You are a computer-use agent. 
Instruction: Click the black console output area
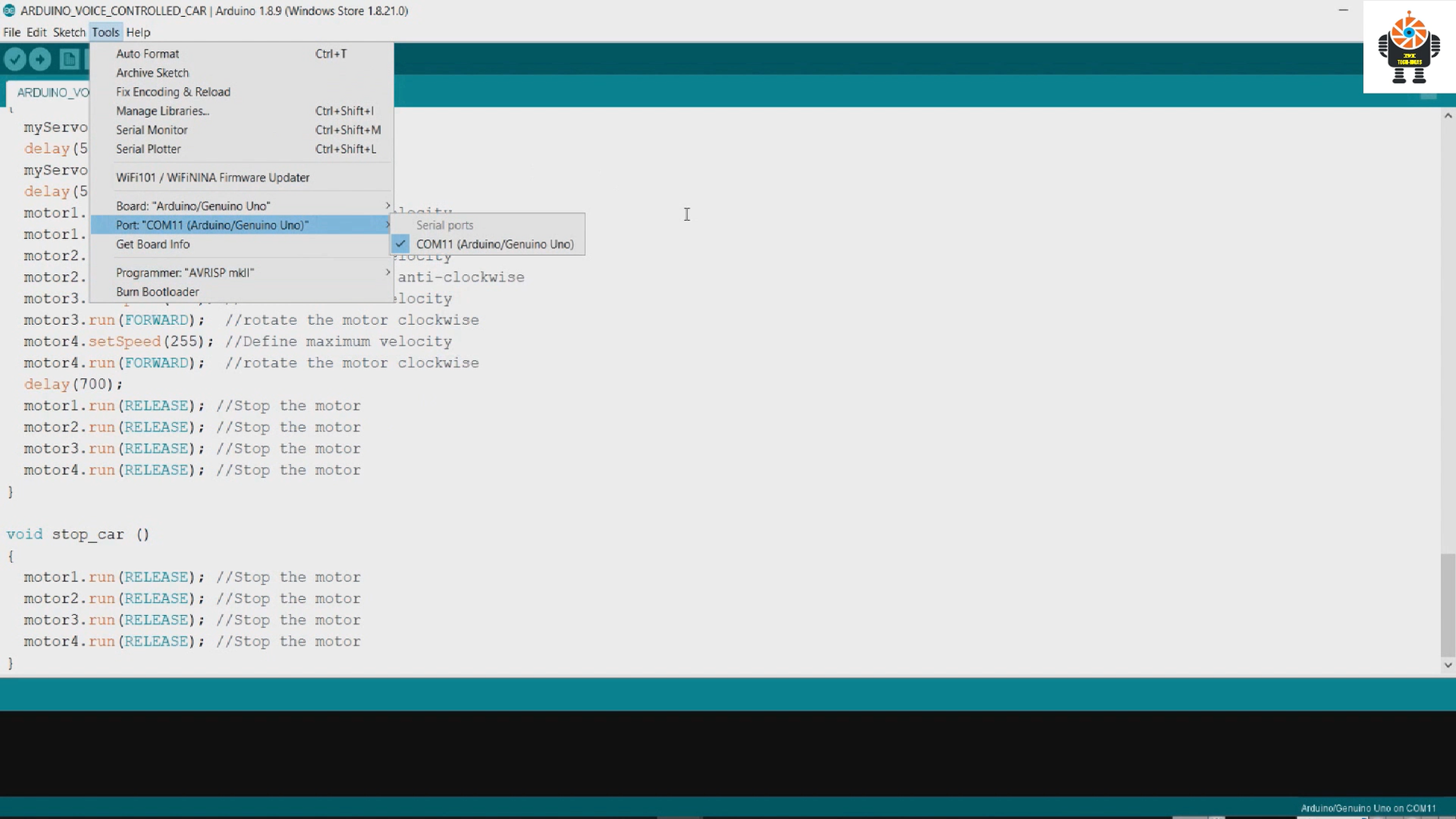pos(728,753)
